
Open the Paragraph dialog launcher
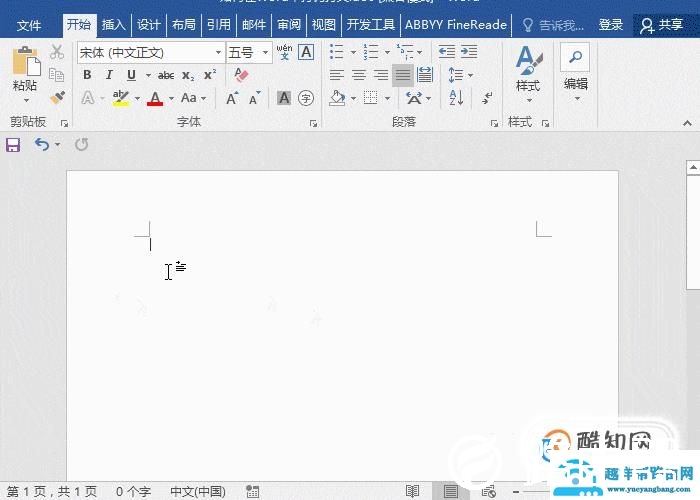(494, 124)
